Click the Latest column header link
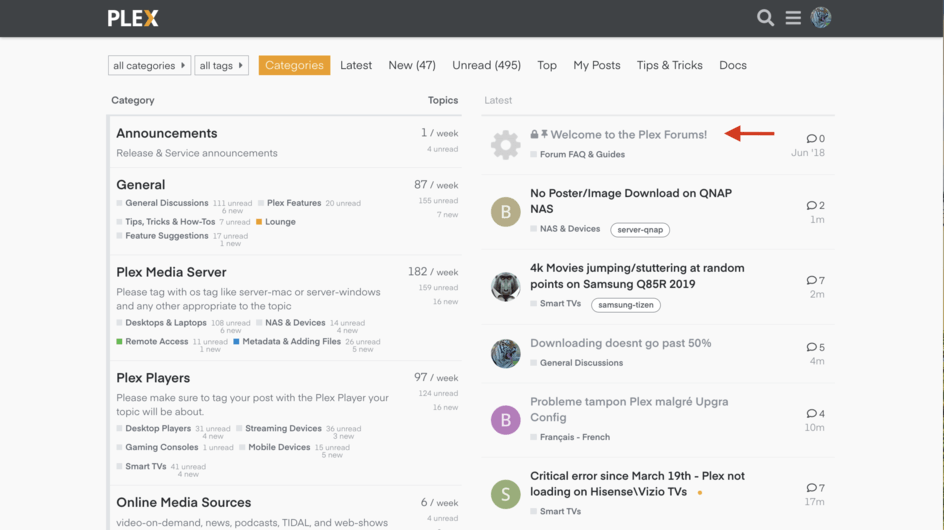The height and width of the screenshot is (530, 944). (x=498, y=100)
